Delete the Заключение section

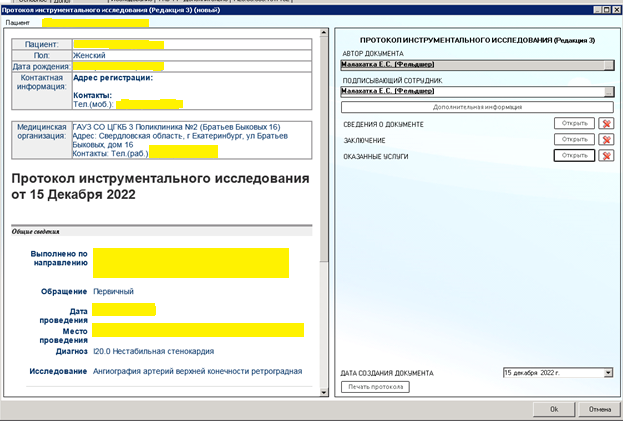606,139
